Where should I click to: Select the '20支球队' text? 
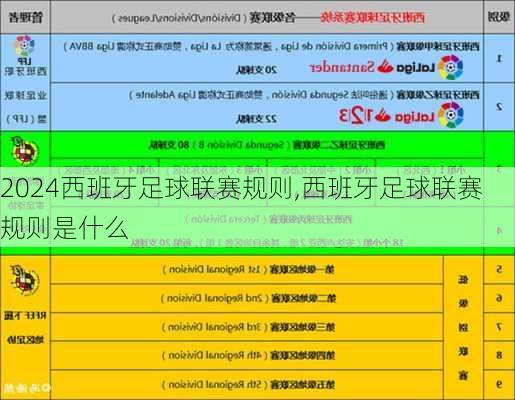point(256,70)
